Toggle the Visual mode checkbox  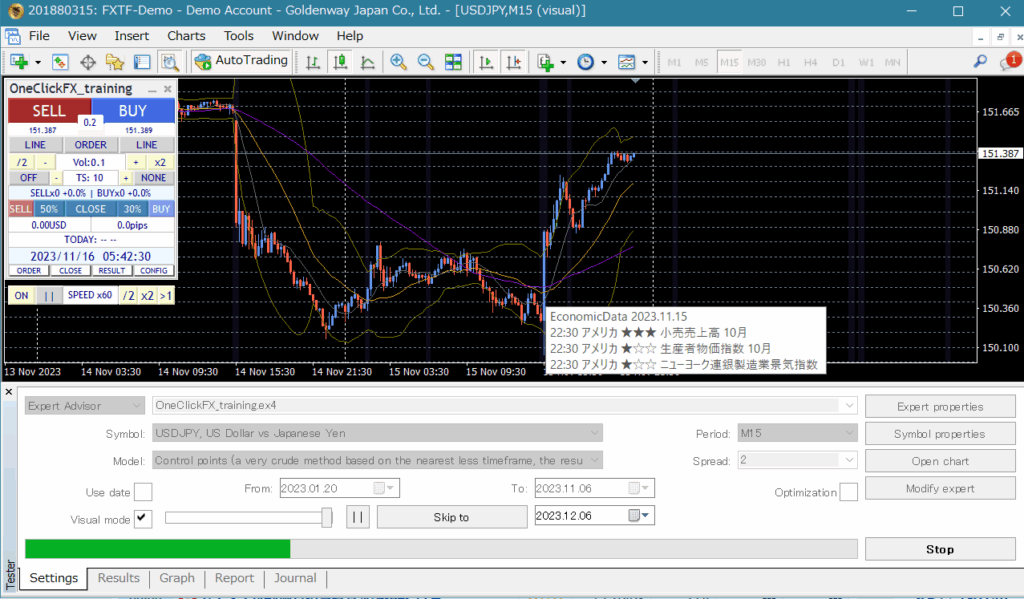pos(143,518)
